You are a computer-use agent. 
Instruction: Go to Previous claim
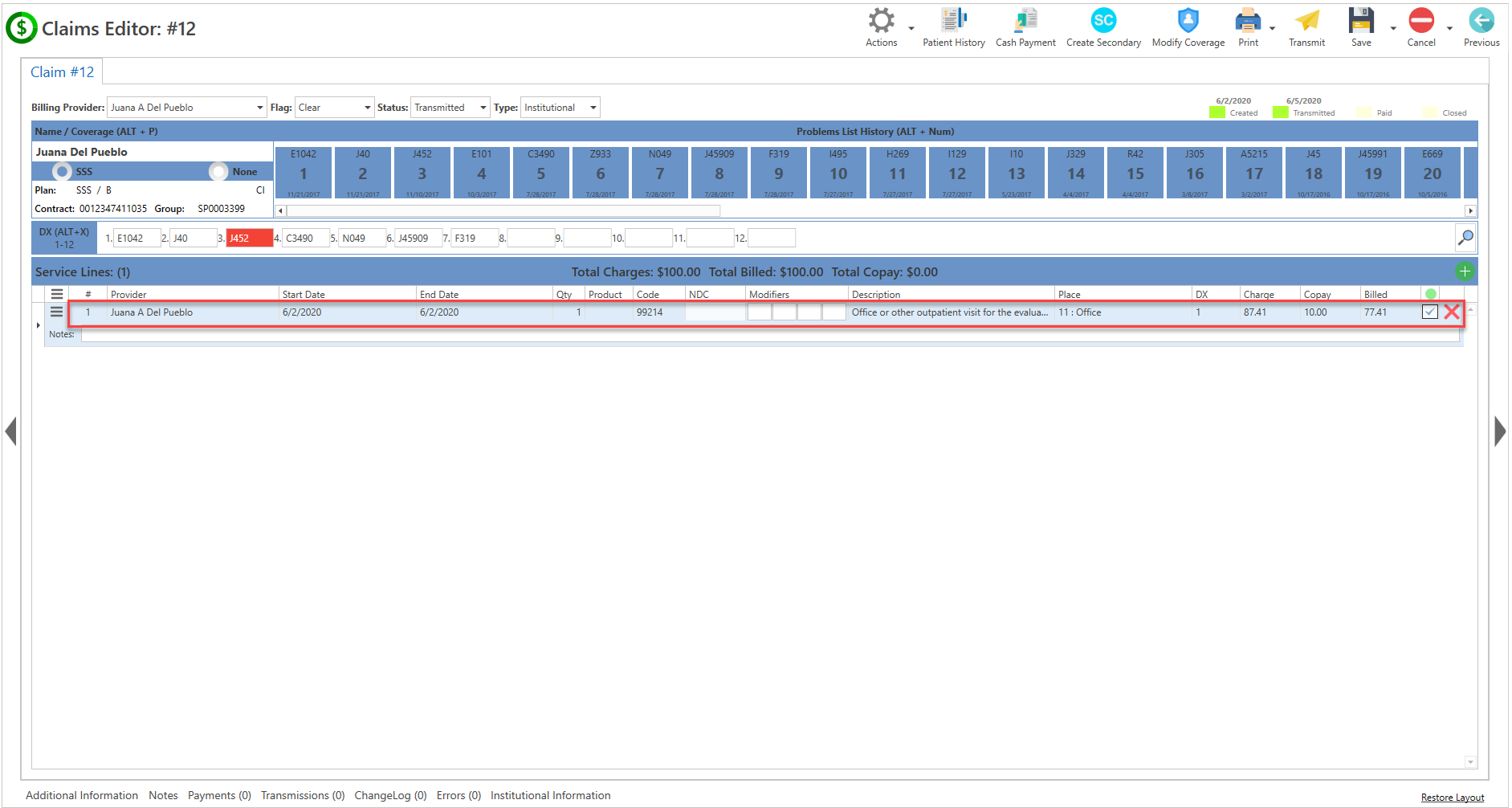click(x=1481, y=28)
